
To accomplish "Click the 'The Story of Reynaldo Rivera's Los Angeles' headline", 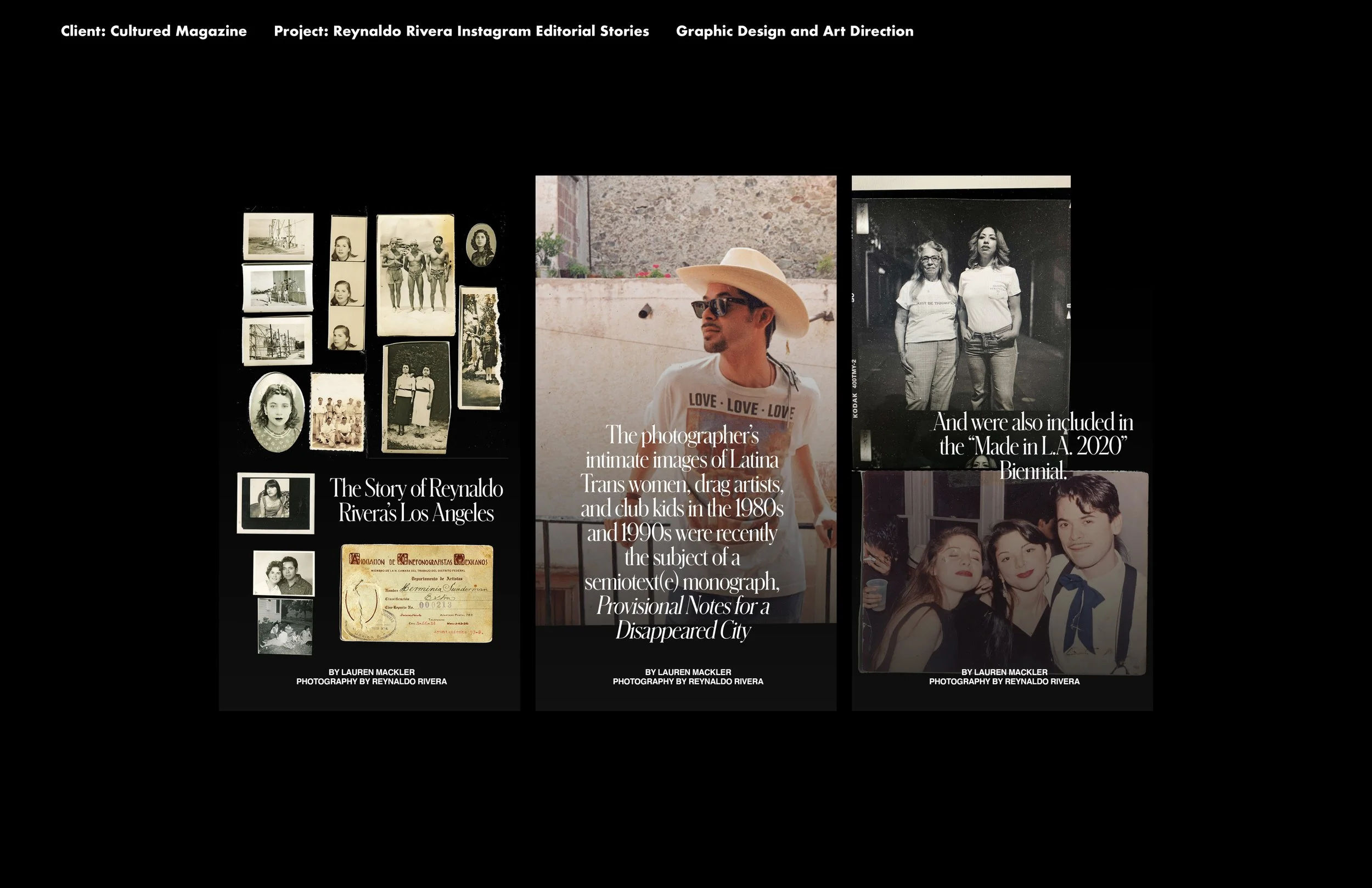I will 418,499.
